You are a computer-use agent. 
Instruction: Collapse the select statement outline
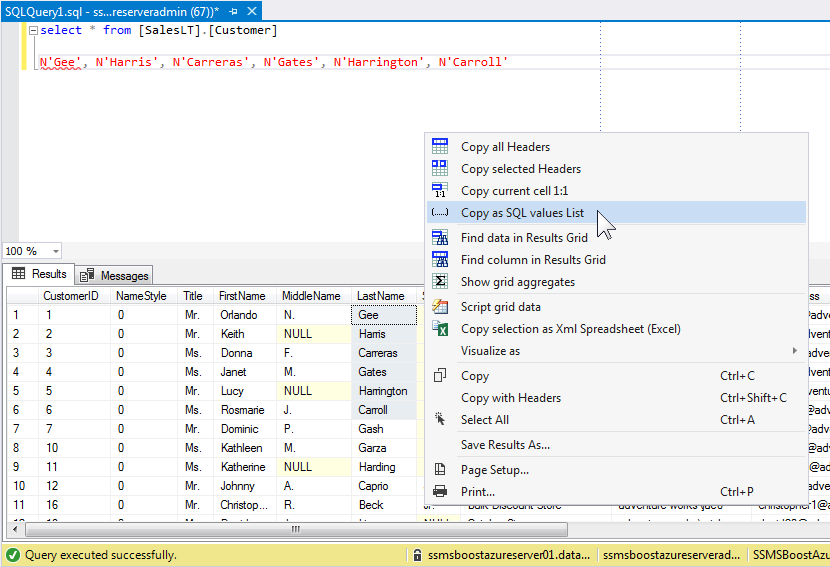point(33,31)
